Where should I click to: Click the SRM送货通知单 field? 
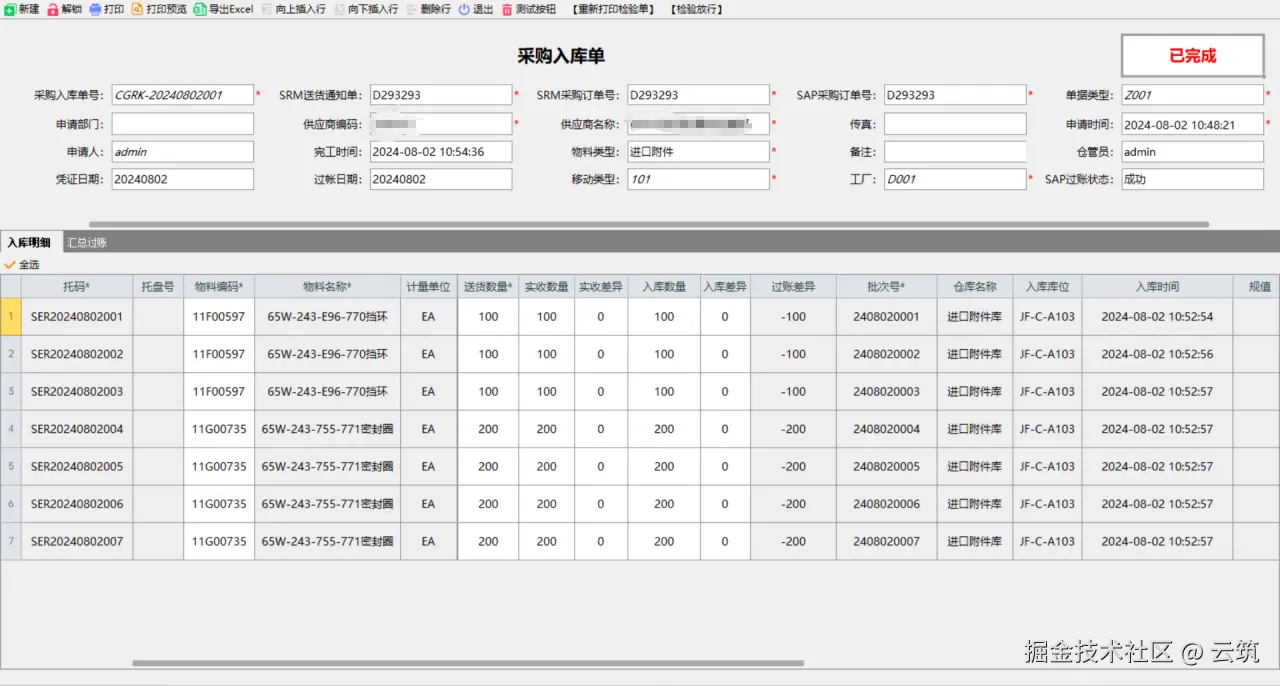pyautogui.click(x=441, y=95)
